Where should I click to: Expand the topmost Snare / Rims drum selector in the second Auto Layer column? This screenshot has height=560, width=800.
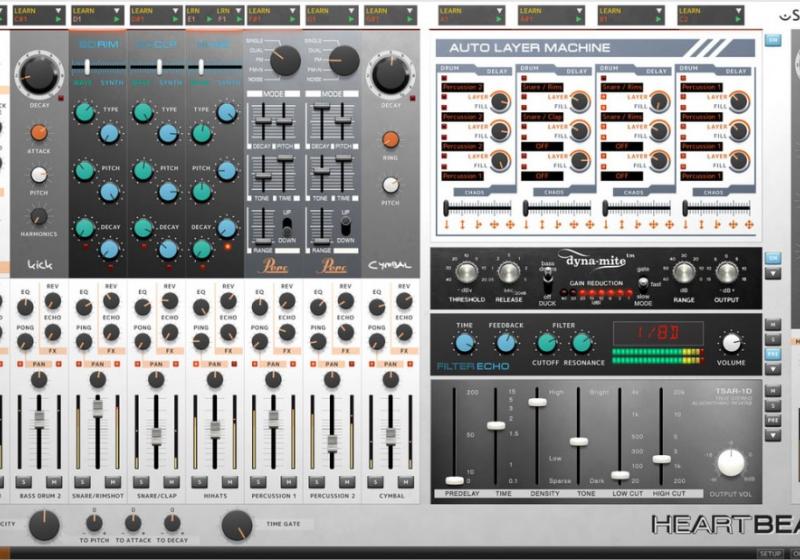(x=546, y=88)
